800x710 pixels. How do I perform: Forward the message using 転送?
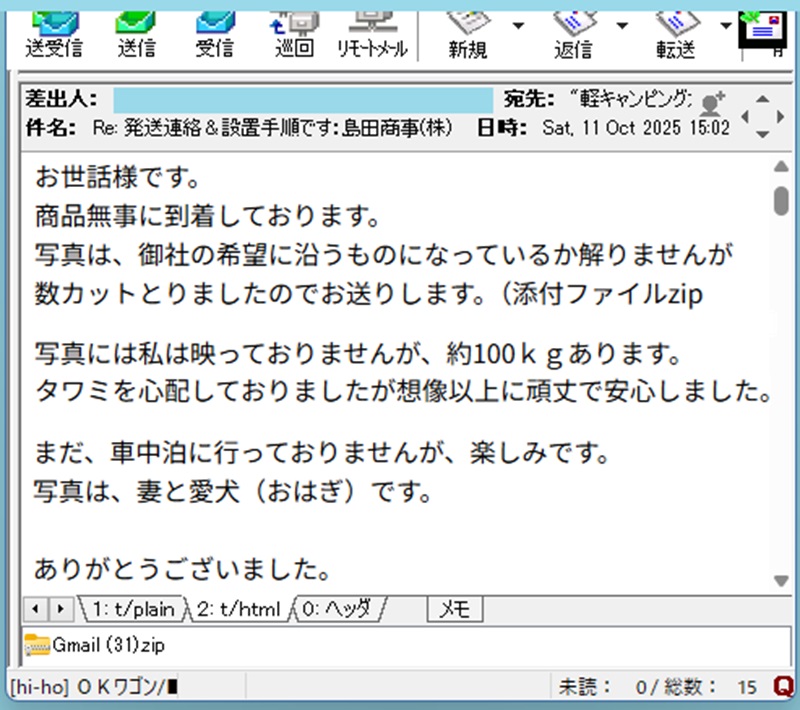[x=676, y=30]
